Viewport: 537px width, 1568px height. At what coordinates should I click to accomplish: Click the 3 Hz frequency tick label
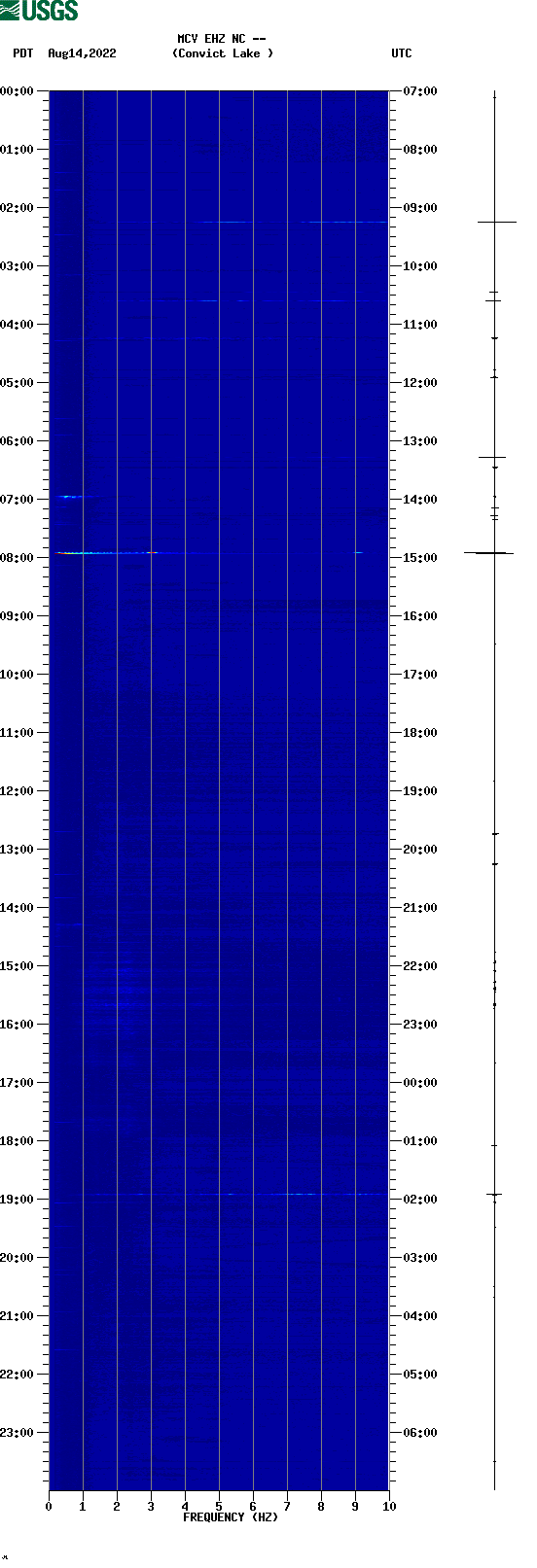pyautogui.click(x=151, y=1507)
